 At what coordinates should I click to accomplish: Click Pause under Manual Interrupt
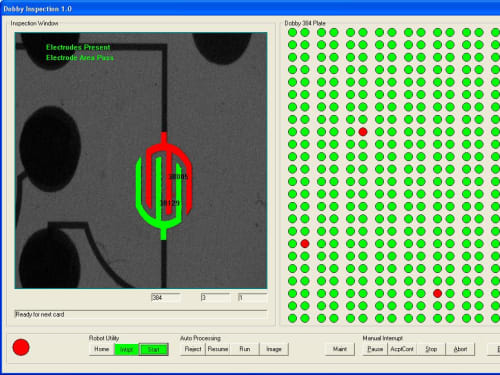pyautogui.click(x=375, y=349)
